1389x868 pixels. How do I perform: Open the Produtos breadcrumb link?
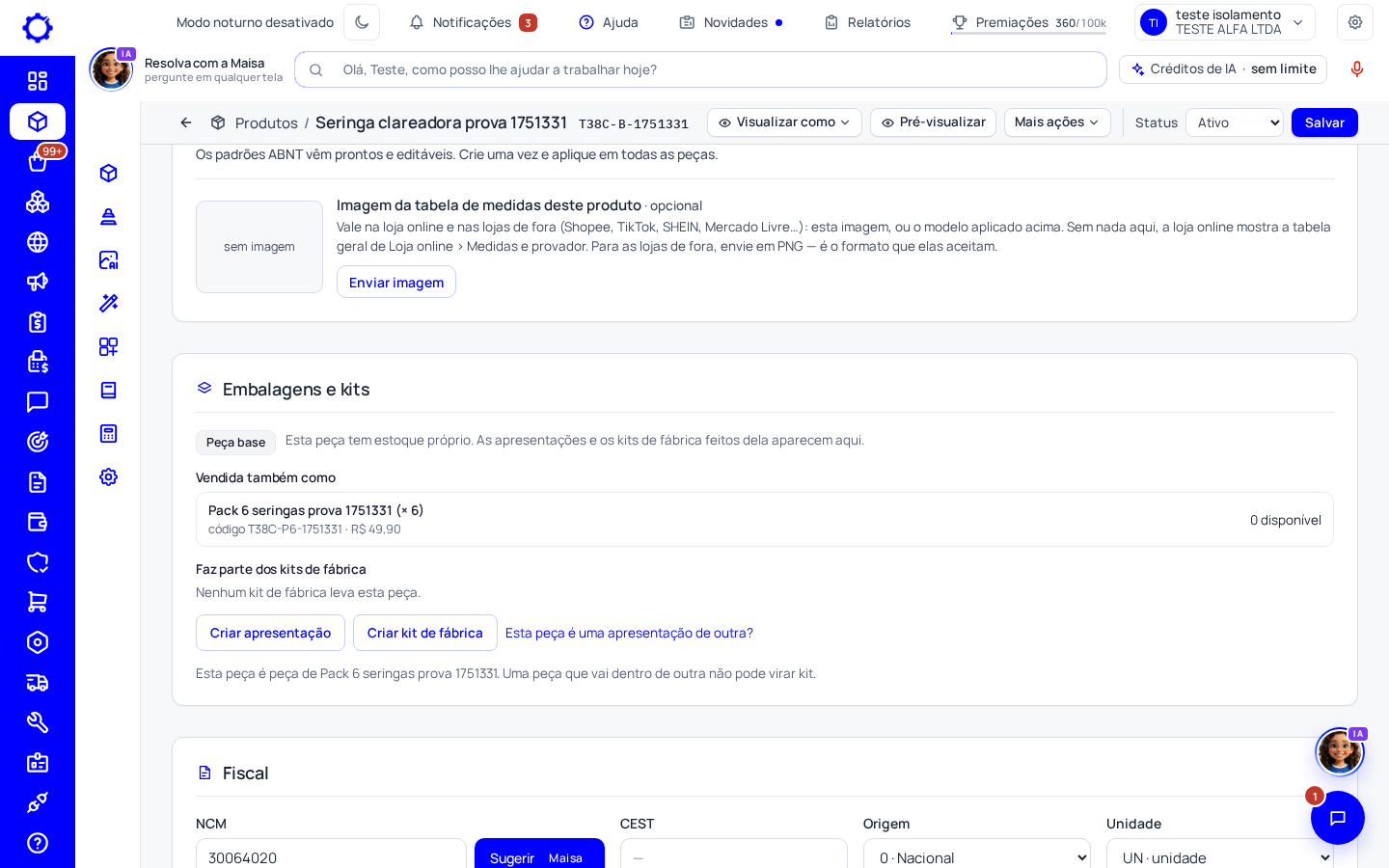(266, 123)
